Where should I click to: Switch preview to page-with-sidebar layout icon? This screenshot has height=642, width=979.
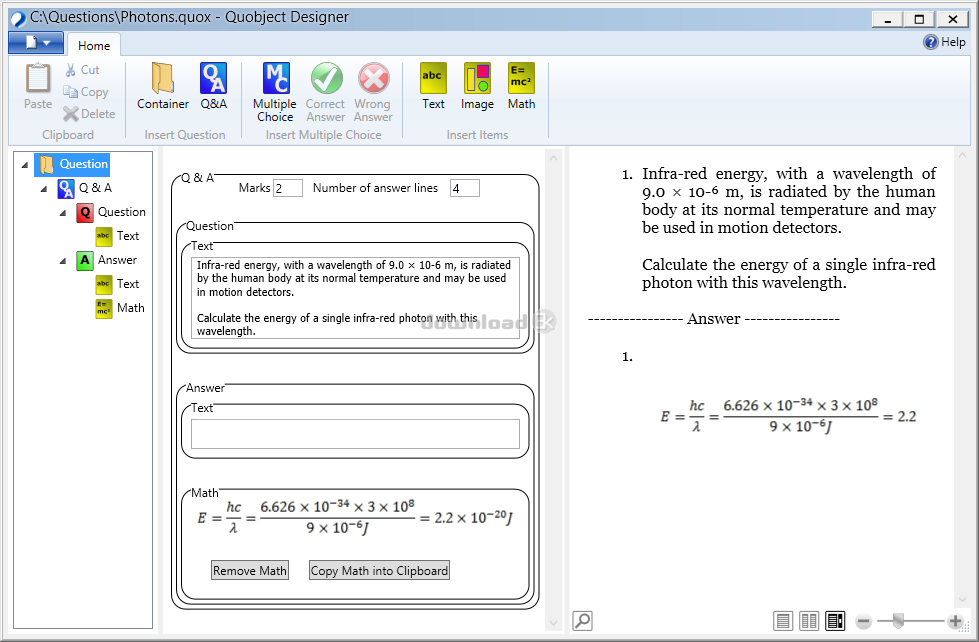pyautogui.click(x=835, y=621)
